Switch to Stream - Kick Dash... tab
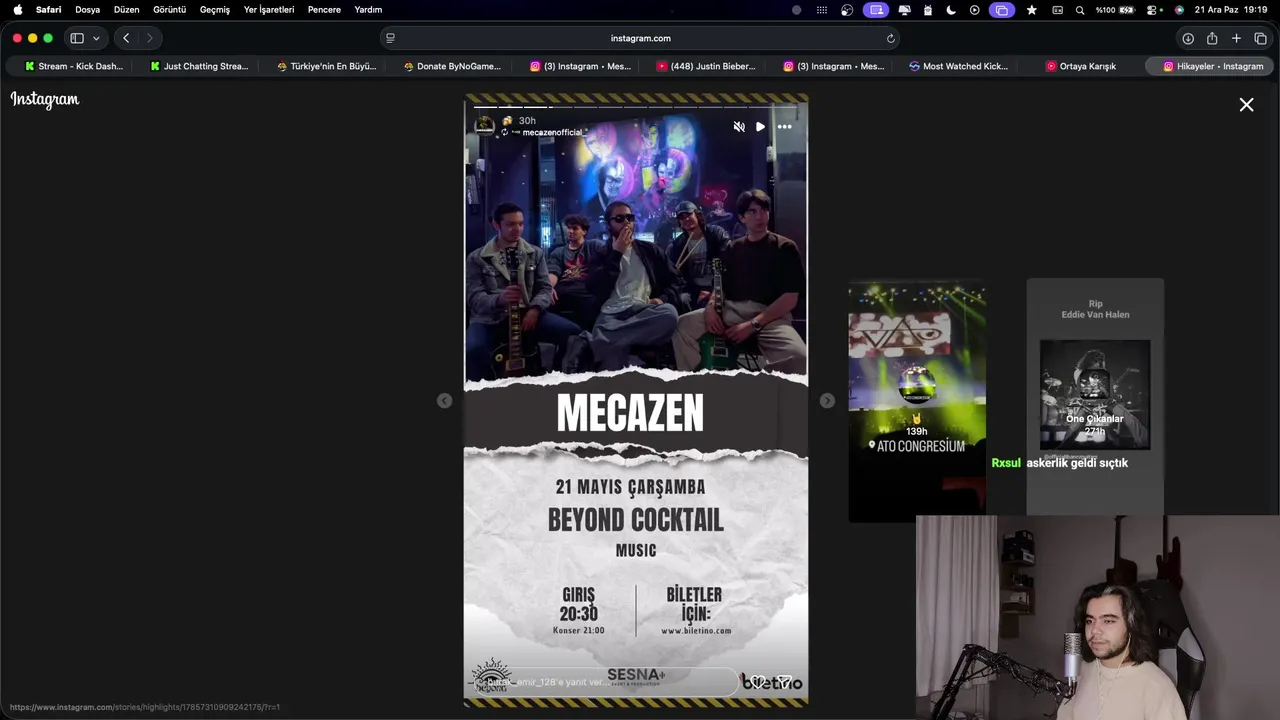 (x=73, y=66)
